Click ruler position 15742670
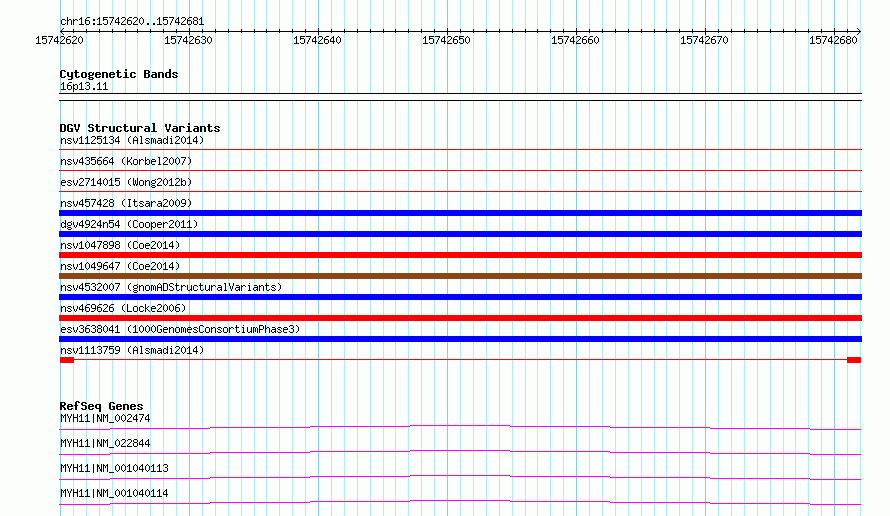890x516 pixels. (x=704, y=40)
